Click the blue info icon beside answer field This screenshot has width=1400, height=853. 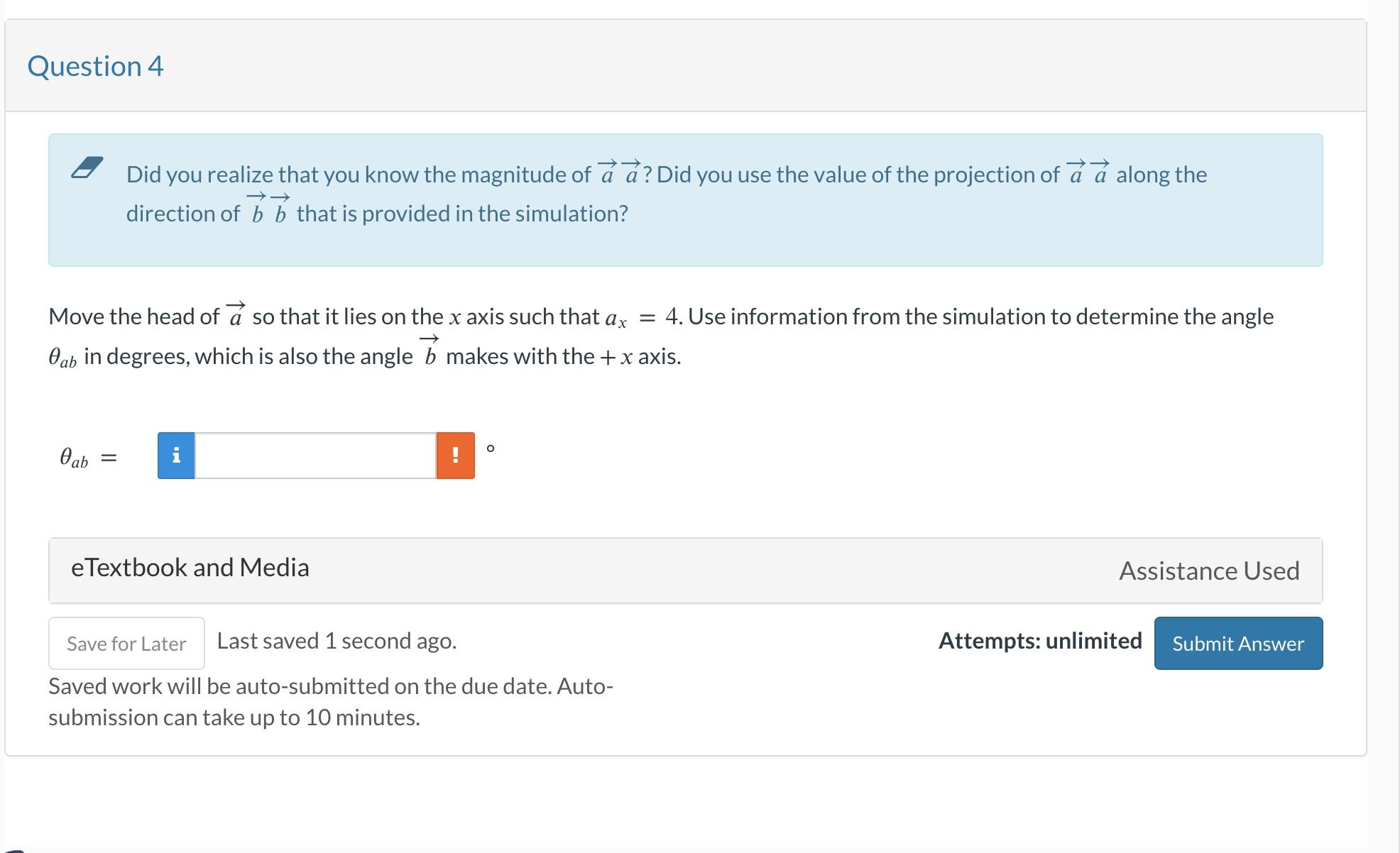[x=176, y=456]
